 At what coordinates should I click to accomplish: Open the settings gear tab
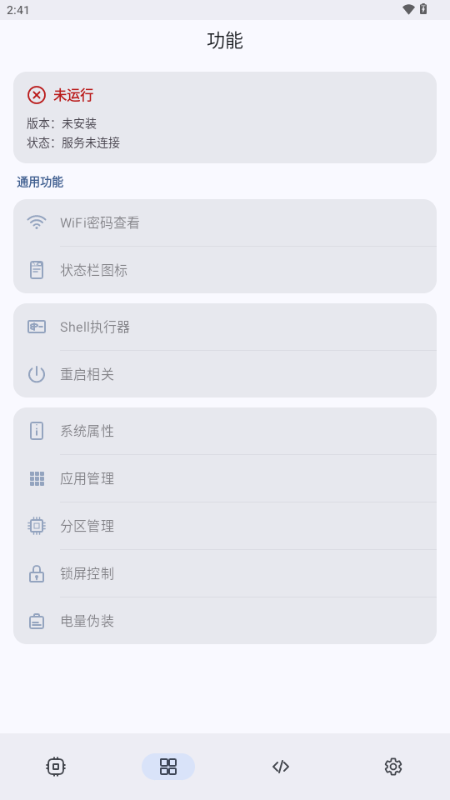[393, 766]
